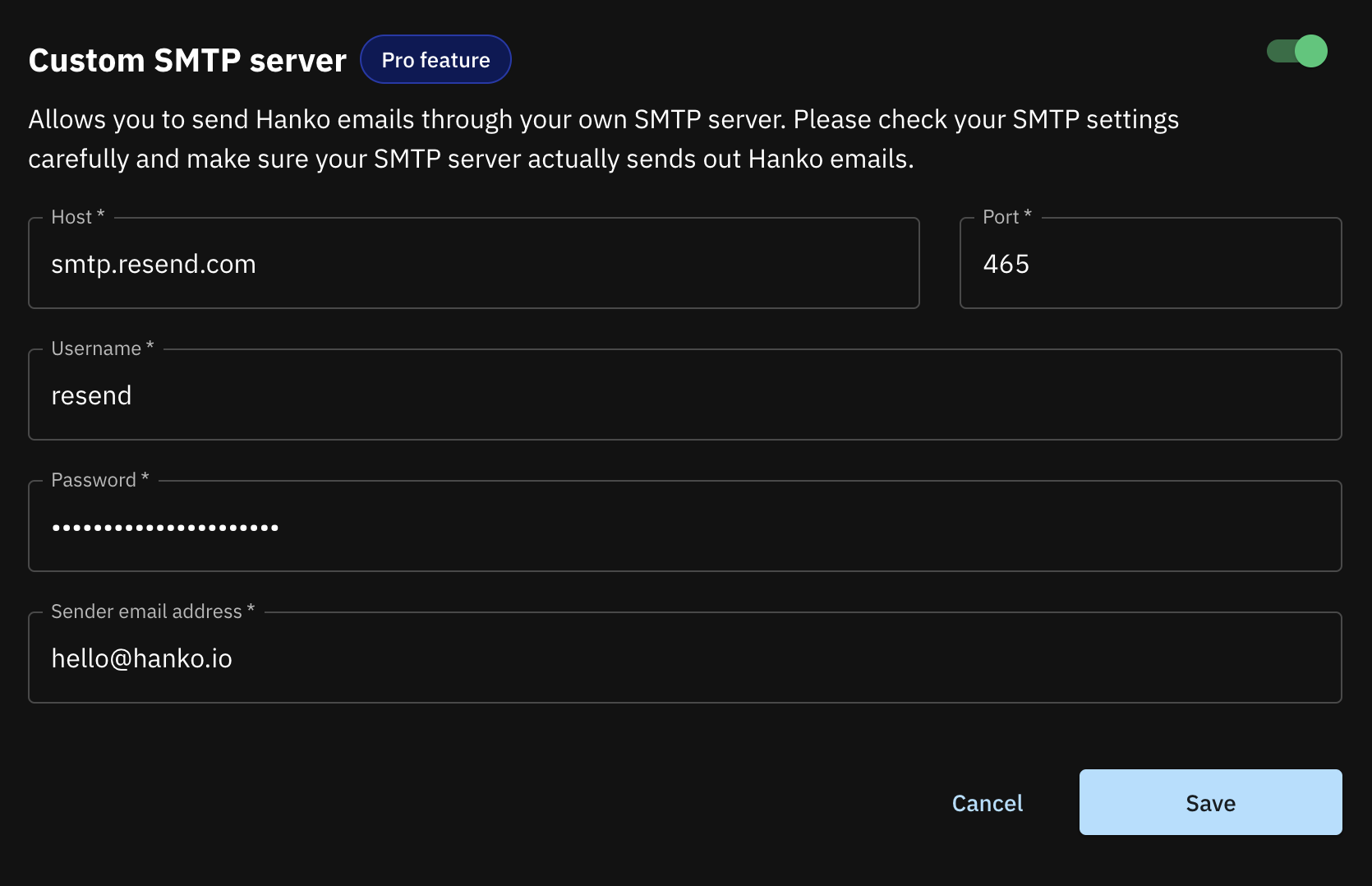Click the masked Password field
The width and height of the screenshot is (1372, 886).
[685, 526]
